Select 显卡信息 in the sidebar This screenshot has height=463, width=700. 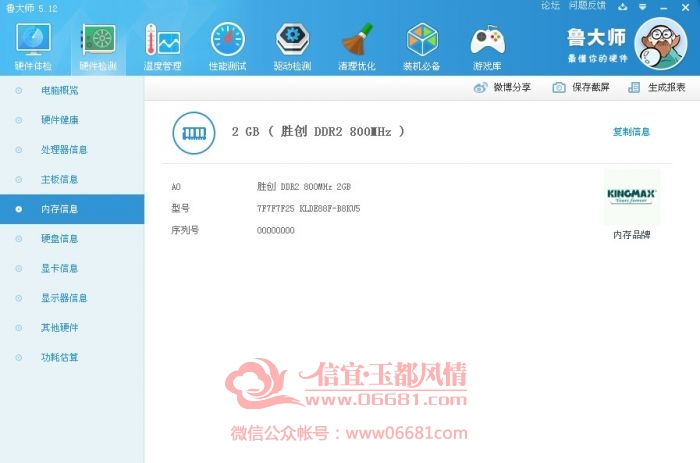click(72, 268)
